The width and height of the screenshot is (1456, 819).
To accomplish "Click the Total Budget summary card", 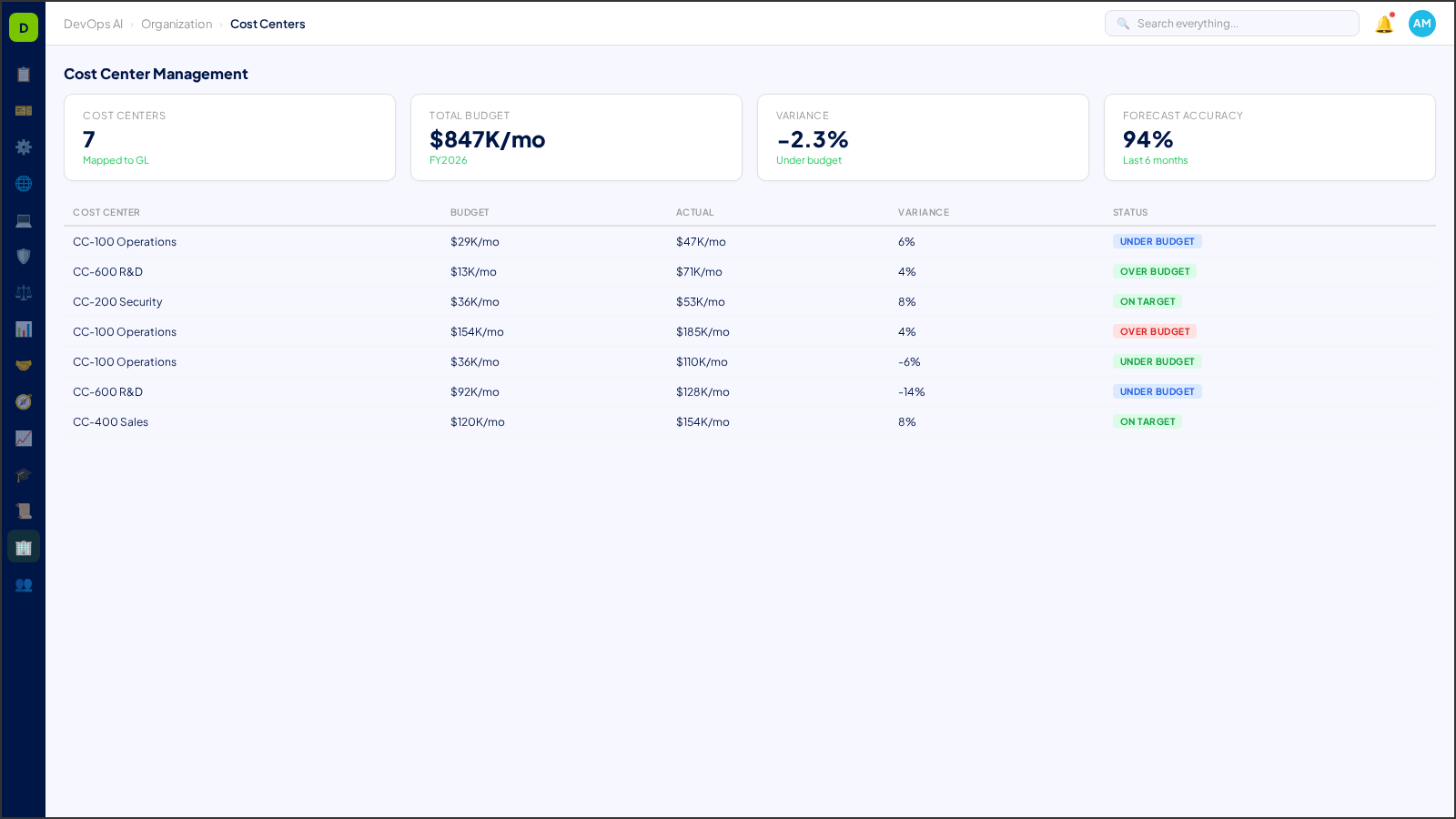I will (x=576, y=137).
